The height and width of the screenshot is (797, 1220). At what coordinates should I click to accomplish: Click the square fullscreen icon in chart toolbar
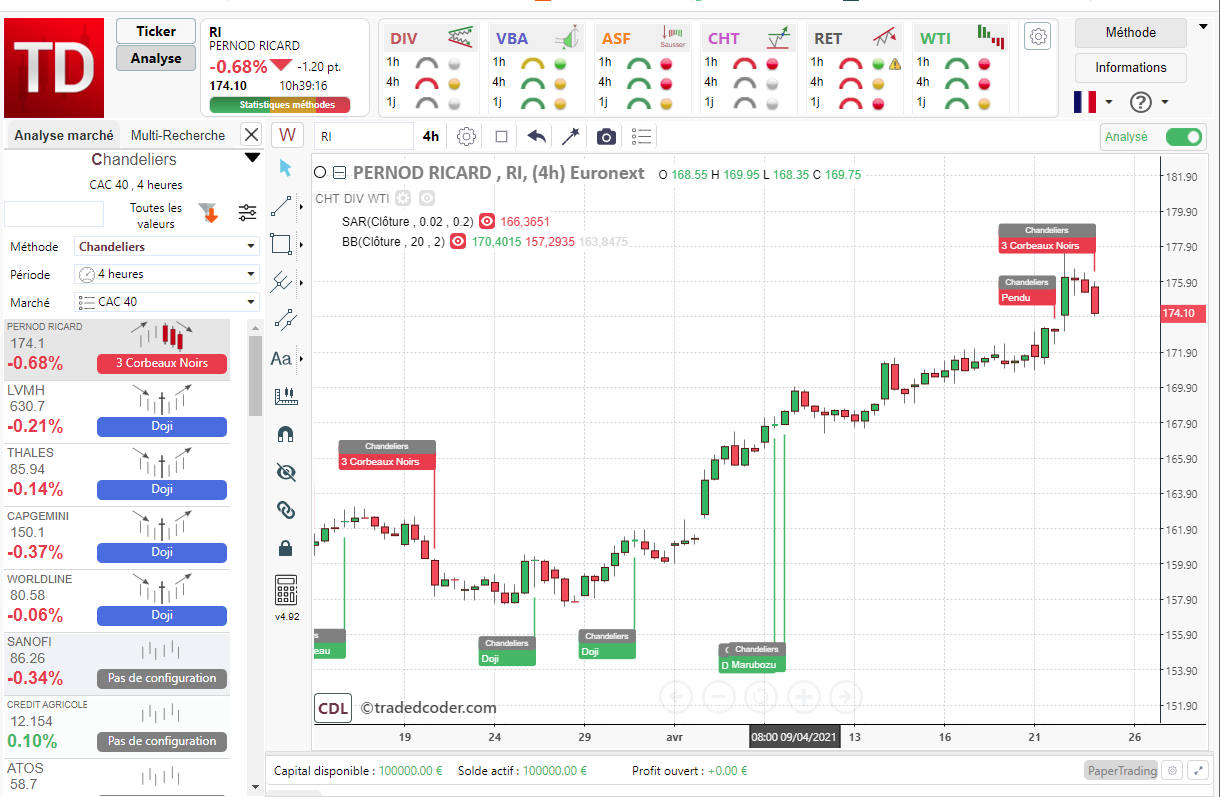[x=502, y=137]
